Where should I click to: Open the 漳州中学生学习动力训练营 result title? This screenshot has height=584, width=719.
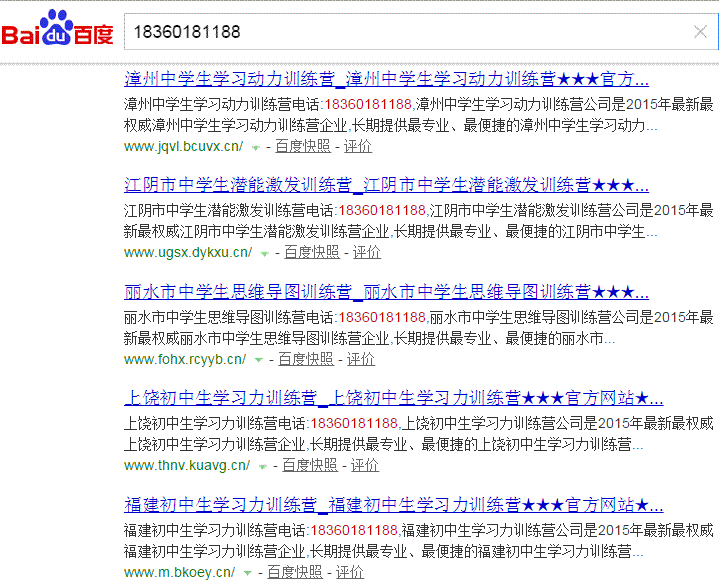click(386, 79)
